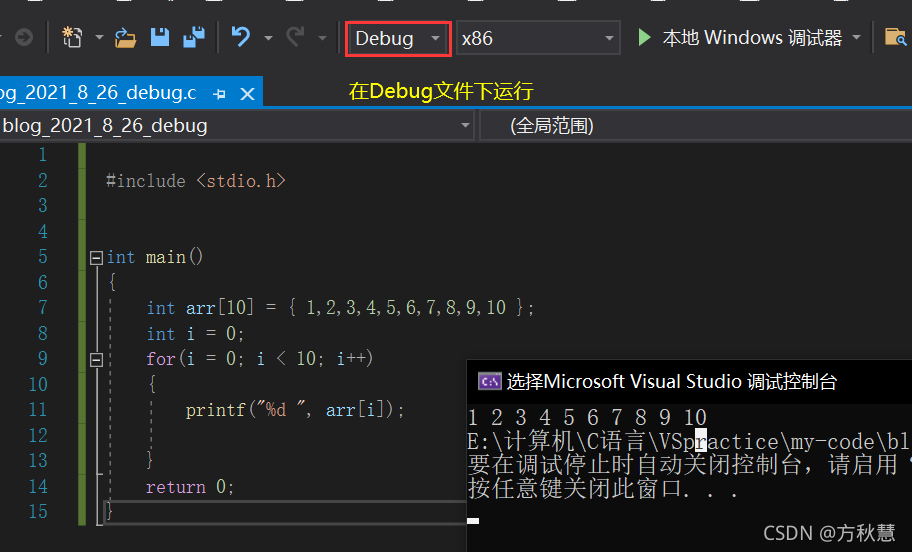The height and width of the screenshot is (552, 912).
Task: Click the Save floppy disk icon
Action: pos(159,38)
